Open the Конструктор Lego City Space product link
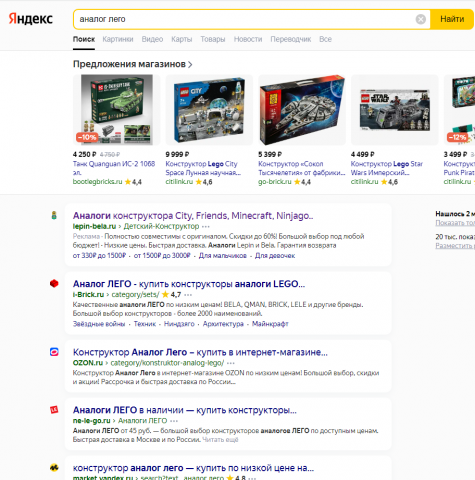Viewport: 475px width, 480px height. pyautogui.click(x=203, y=168)
